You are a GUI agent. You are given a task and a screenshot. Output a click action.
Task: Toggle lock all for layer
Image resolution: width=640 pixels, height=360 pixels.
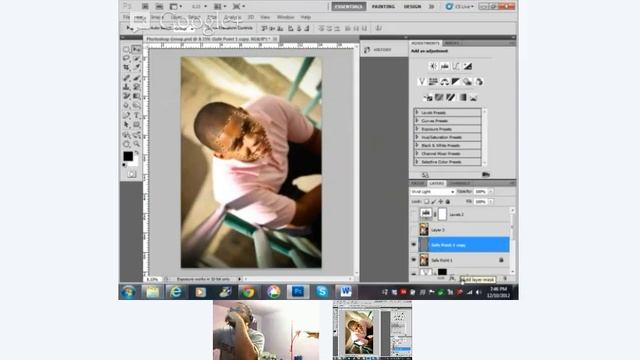(x=447, y=202)
